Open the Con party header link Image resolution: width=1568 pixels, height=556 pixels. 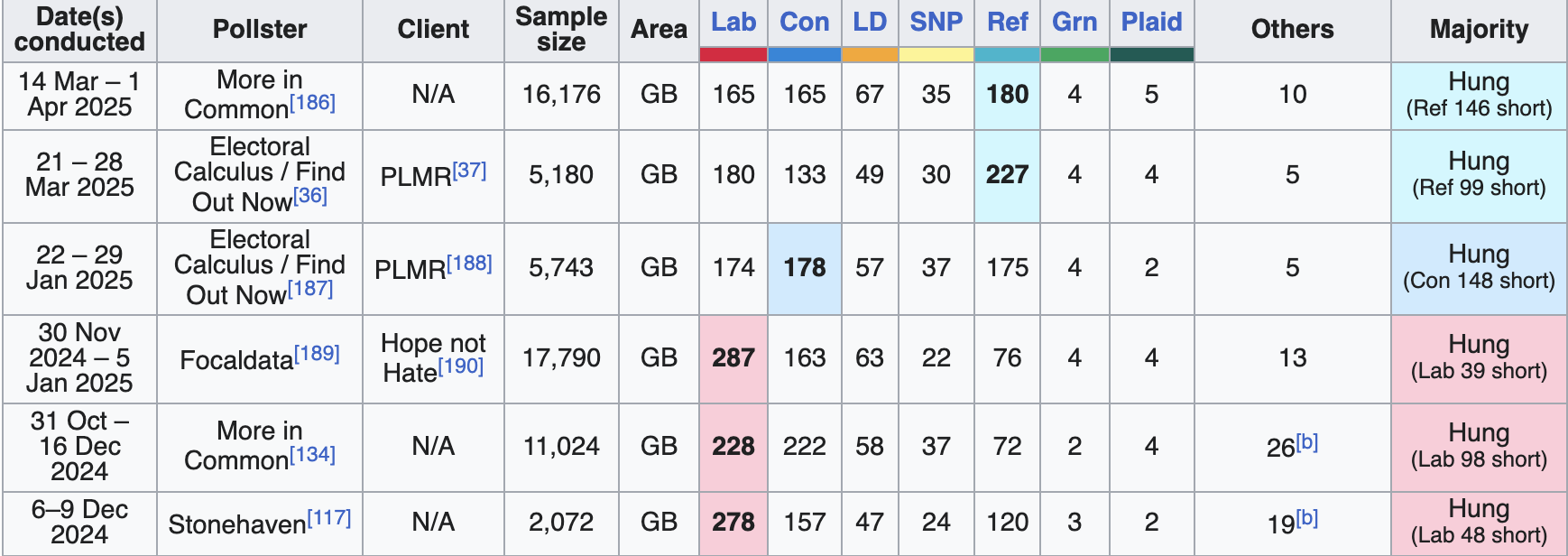point(804,22)
